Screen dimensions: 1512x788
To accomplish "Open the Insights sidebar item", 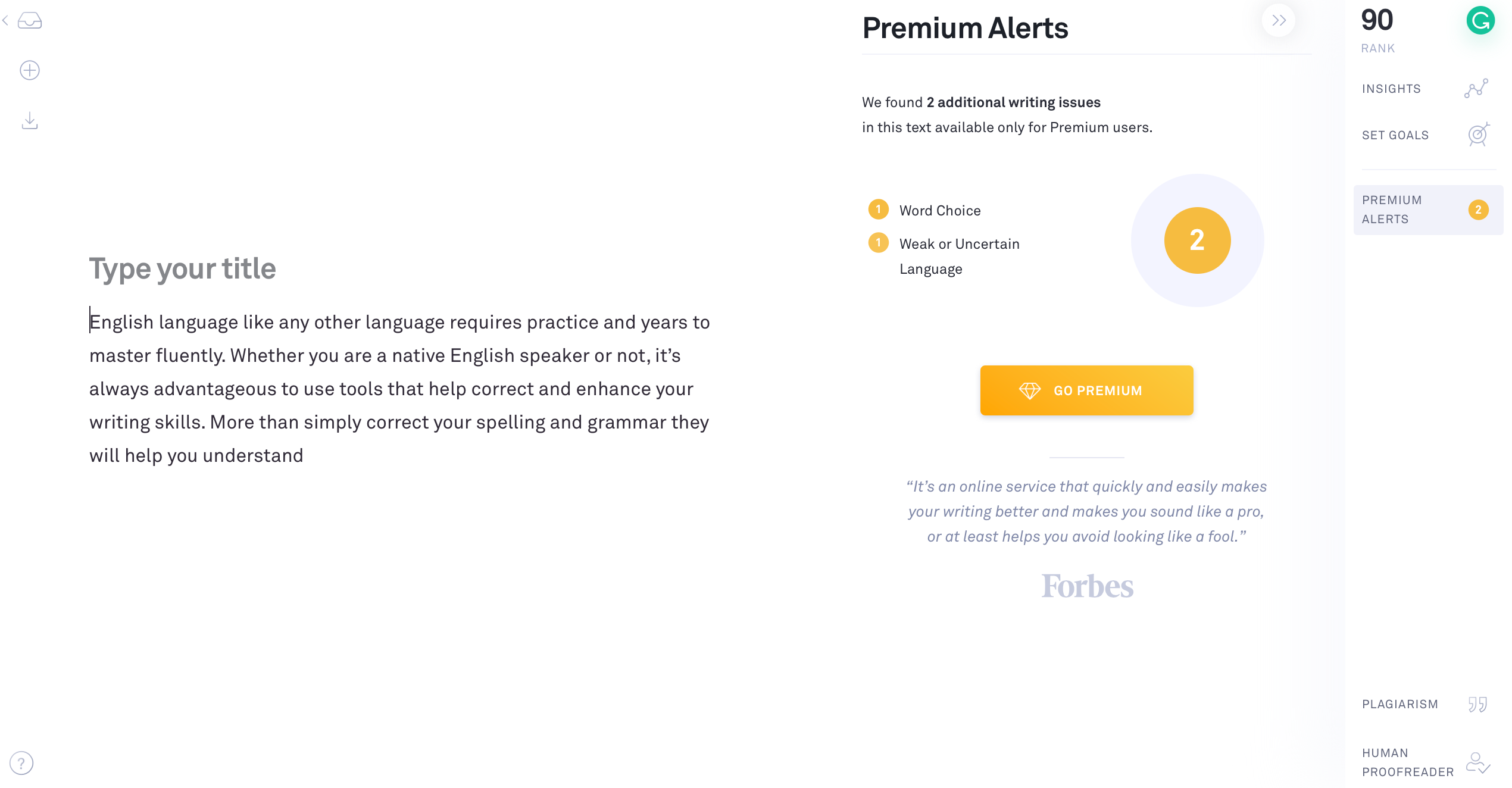I will (x=1425, y=89).
